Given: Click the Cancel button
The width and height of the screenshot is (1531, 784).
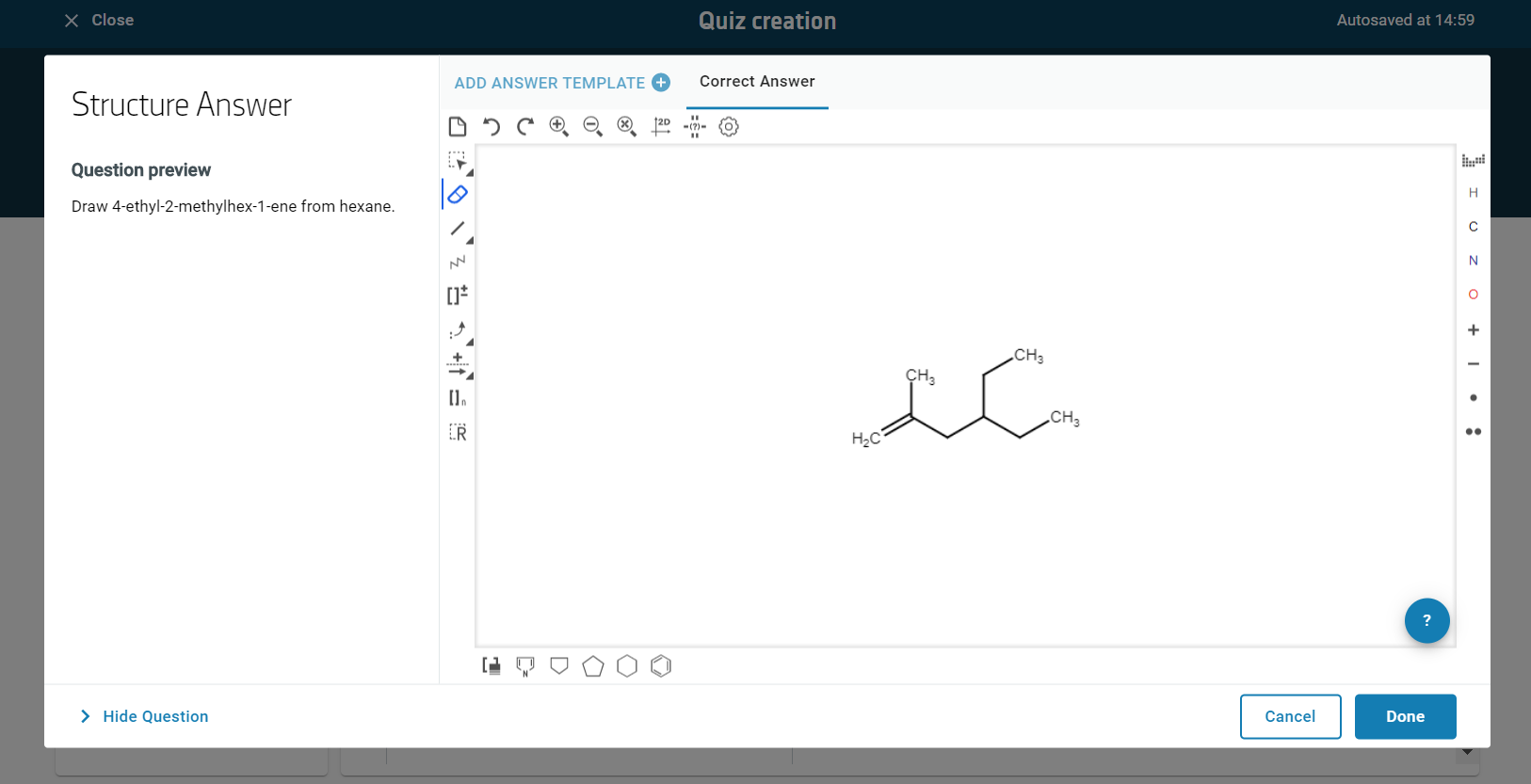Looking at the screenshot, I should click(x=1290, y=716).
